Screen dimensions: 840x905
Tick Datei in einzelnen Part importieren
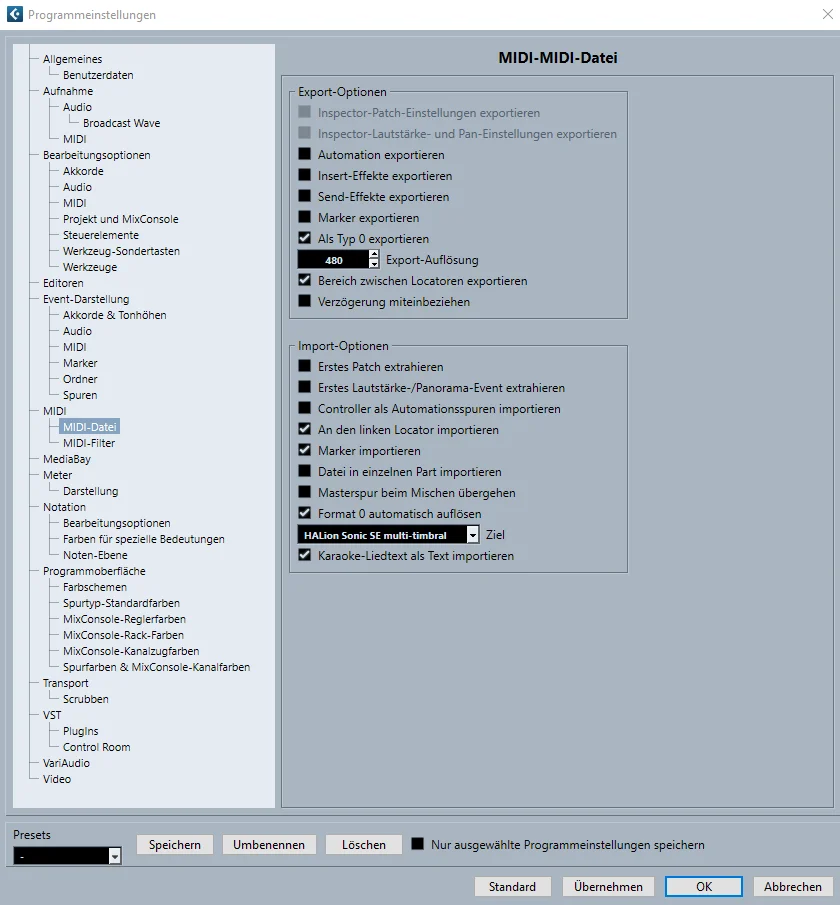[304, 471]
